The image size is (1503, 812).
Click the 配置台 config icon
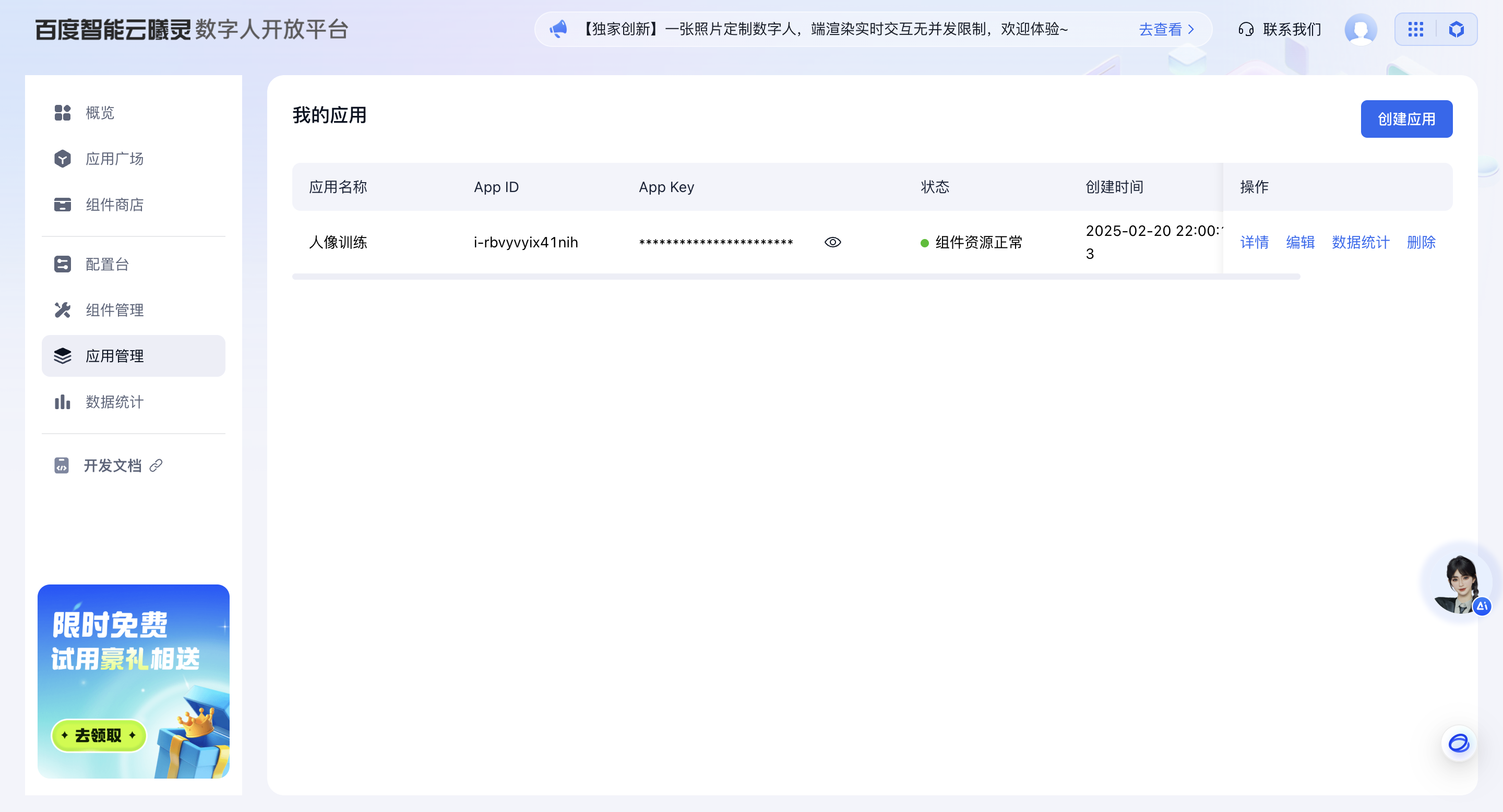(63, 264)
